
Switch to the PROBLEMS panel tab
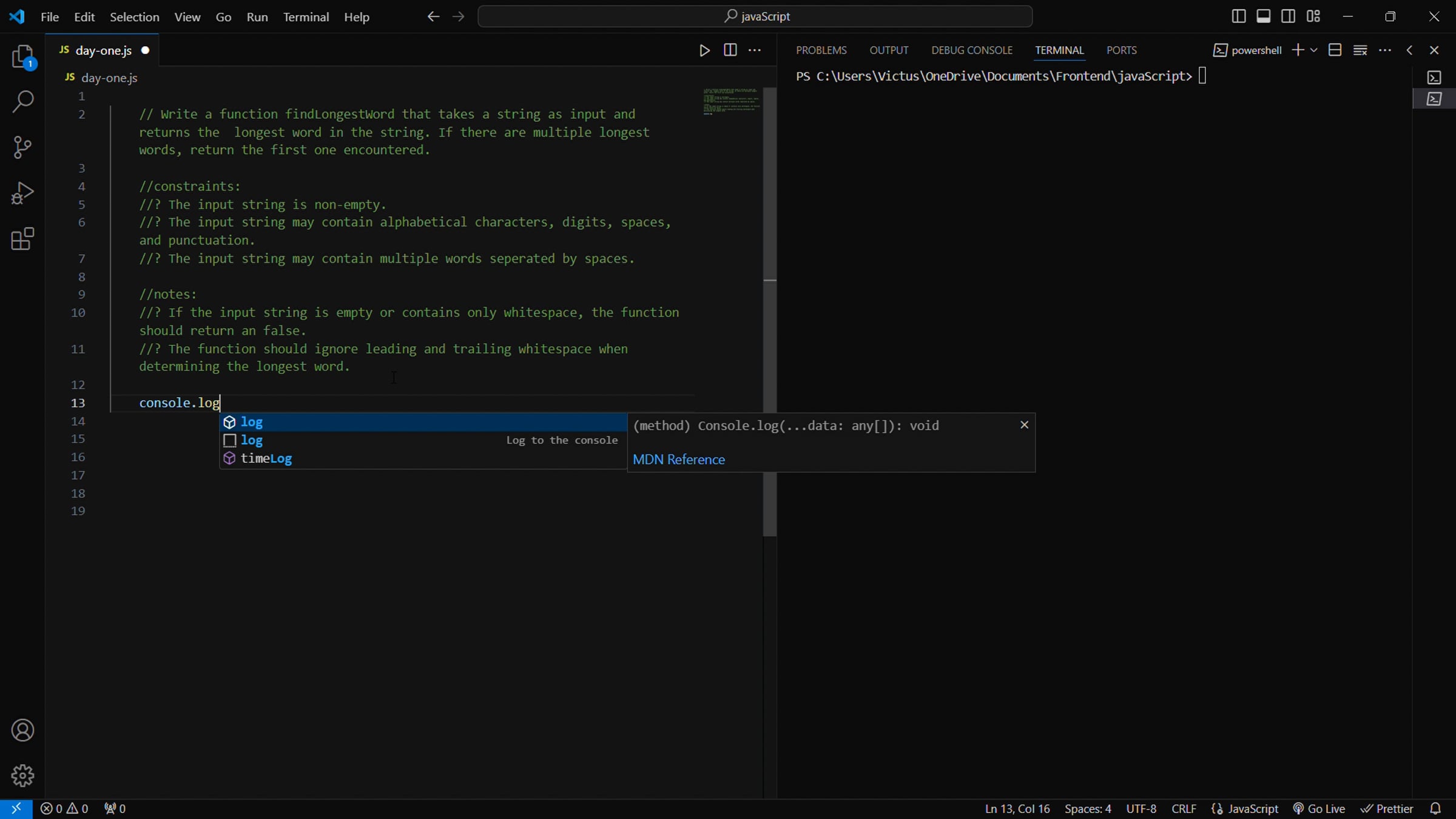821,50
